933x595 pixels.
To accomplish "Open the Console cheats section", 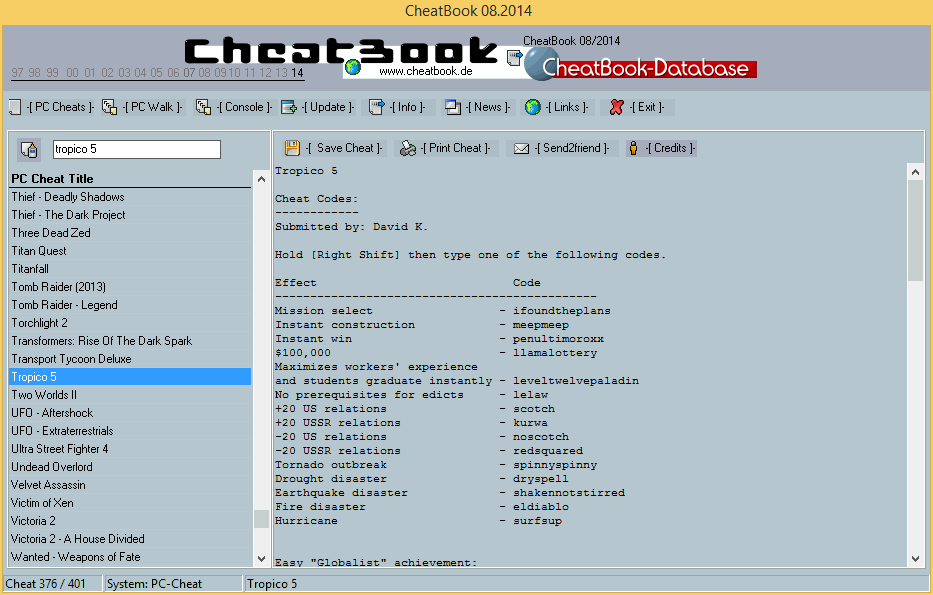I will click(234, 107).
